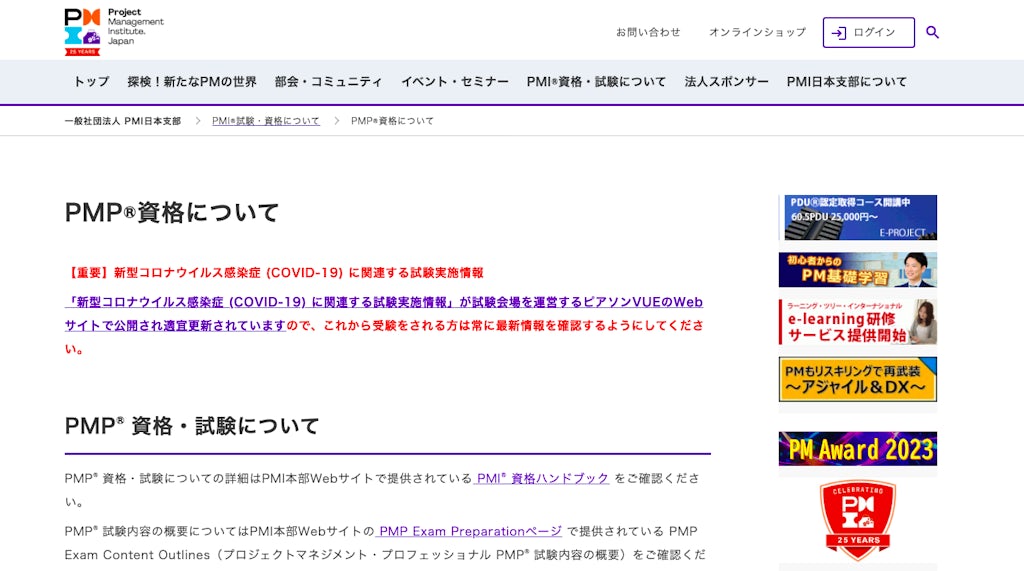The height and width of the screenshot is (571, 1024).
Task: Open the 部会・コミュニティ menu
Action: 328,82
